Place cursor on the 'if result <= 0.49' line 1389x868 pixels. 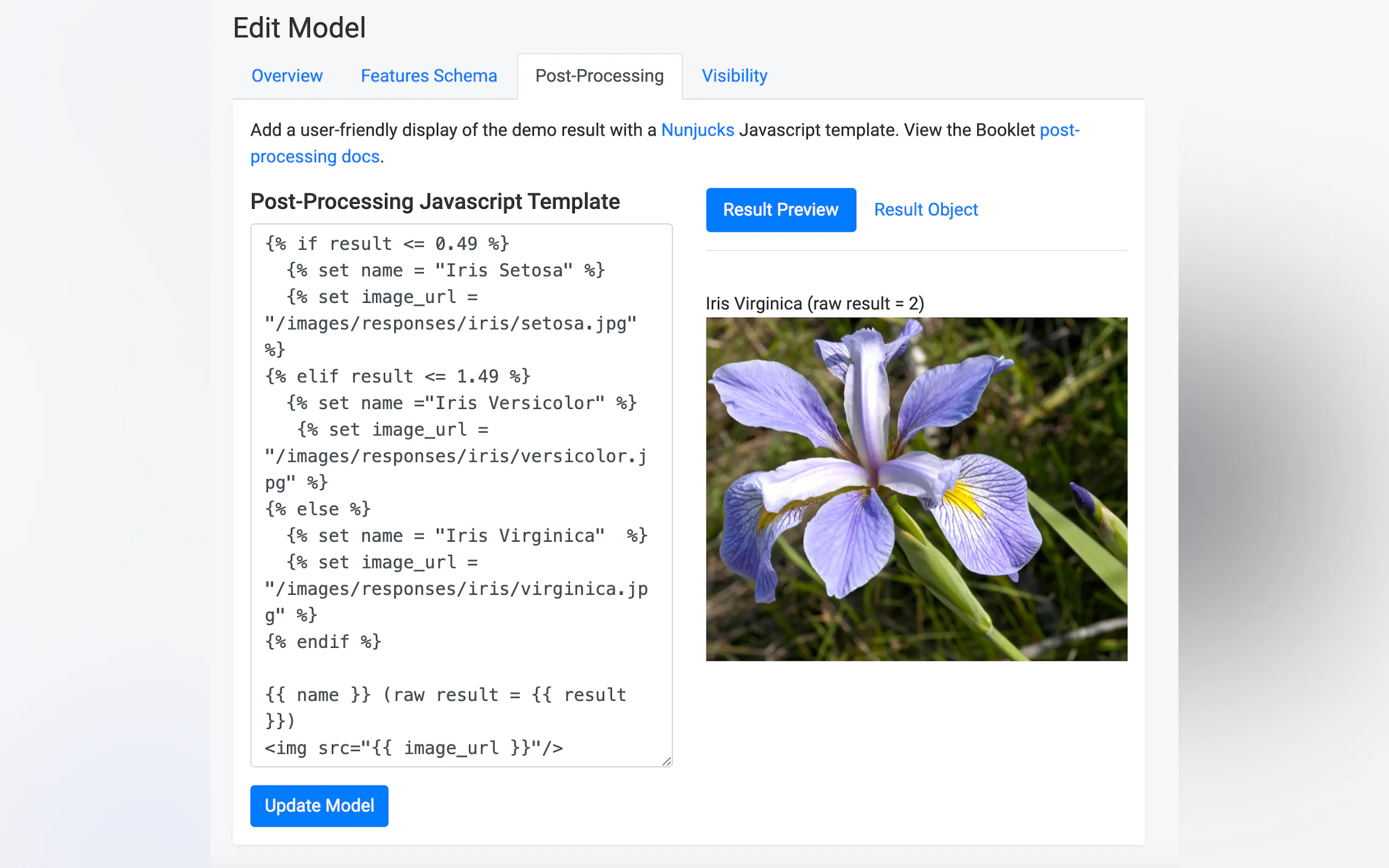pos(387,243)
